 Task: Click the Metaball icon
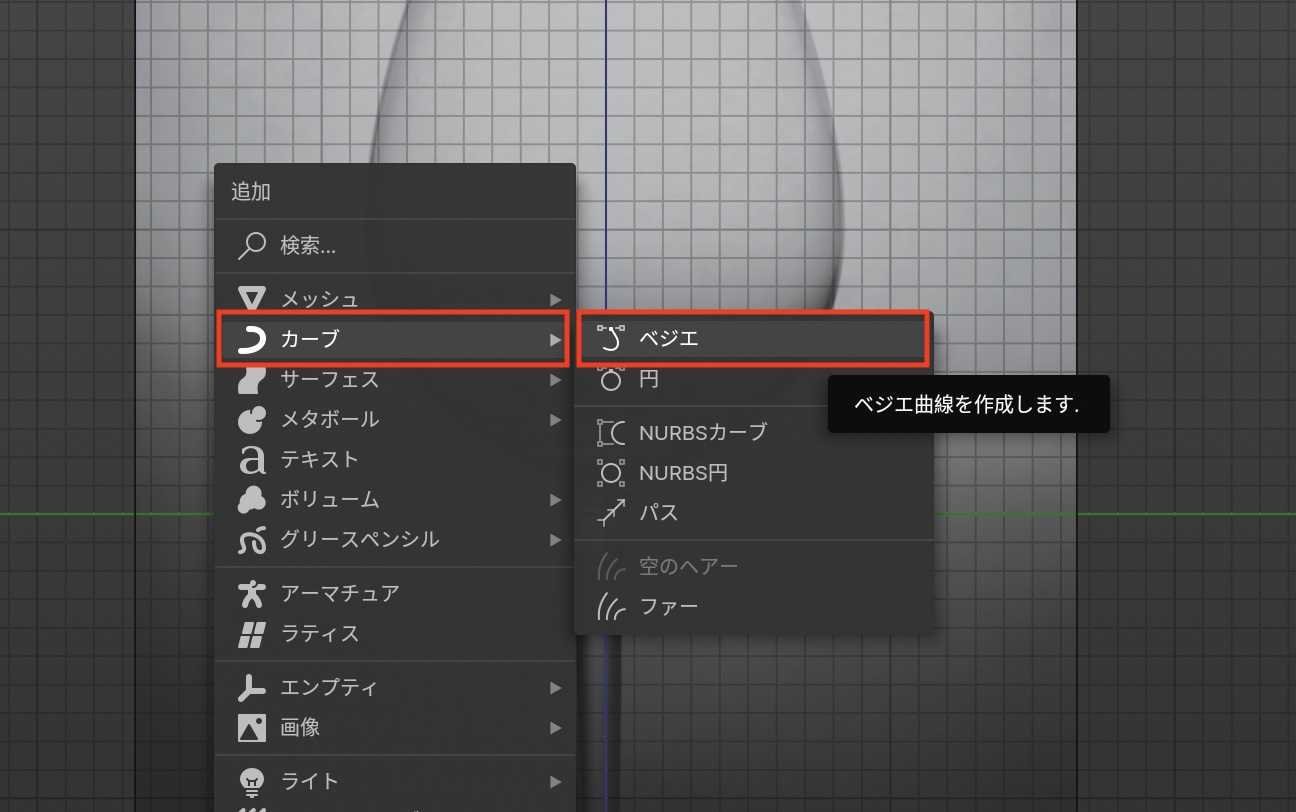(x=252, y=419)
